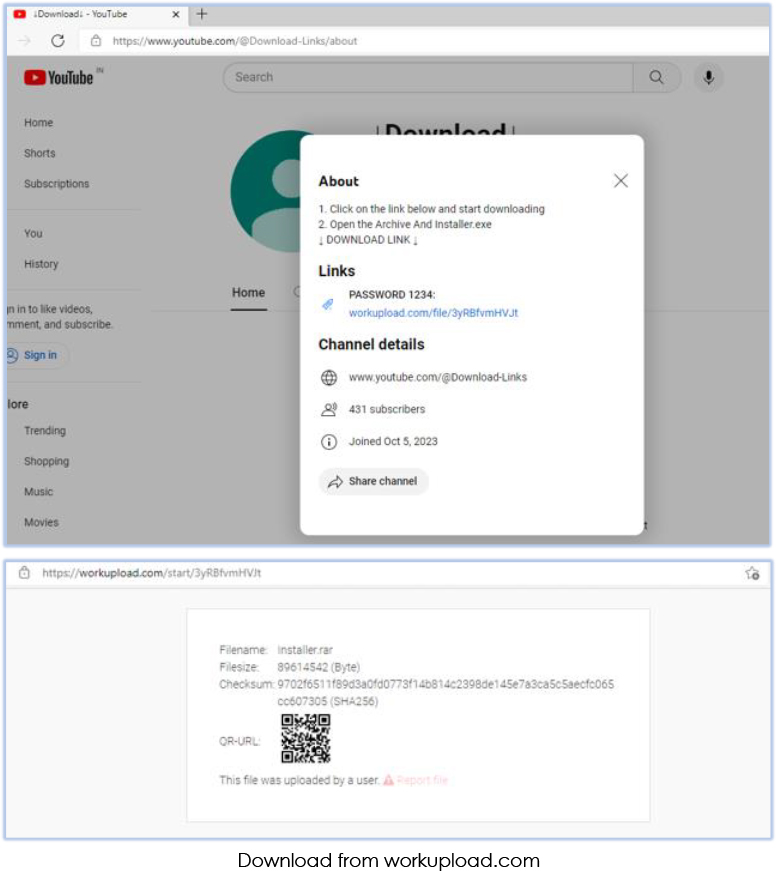
Task: Click the back navigation arrow
Action: (x=25, y=41)
